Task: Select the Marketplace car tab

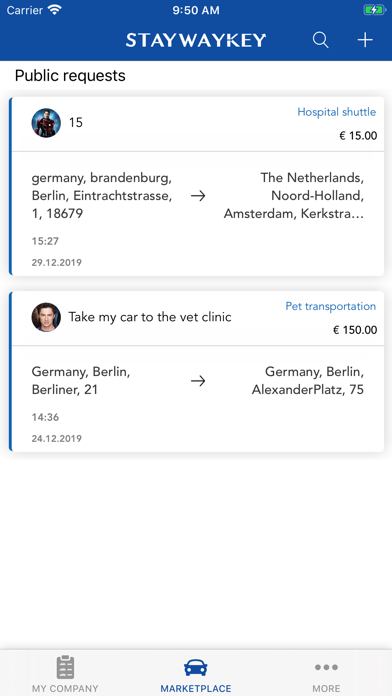Action: (196, 674)
